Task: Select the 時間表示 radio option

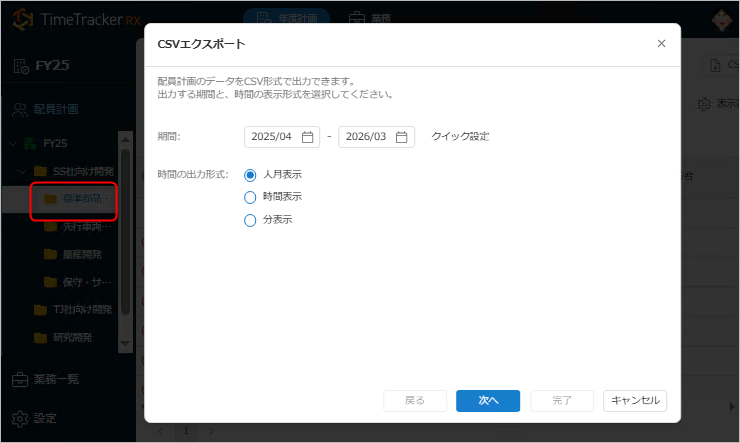Action: click(x=250, y=197)
